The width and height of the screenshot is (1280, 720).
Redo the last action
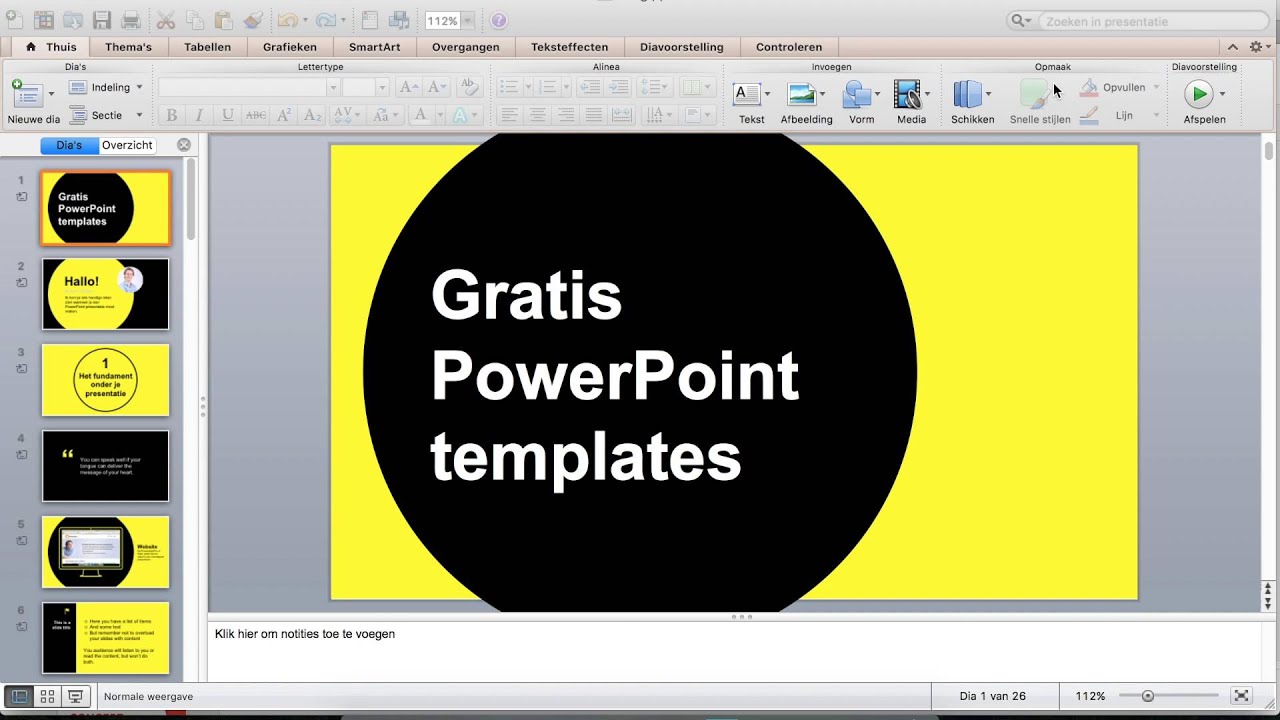[325, 20]
